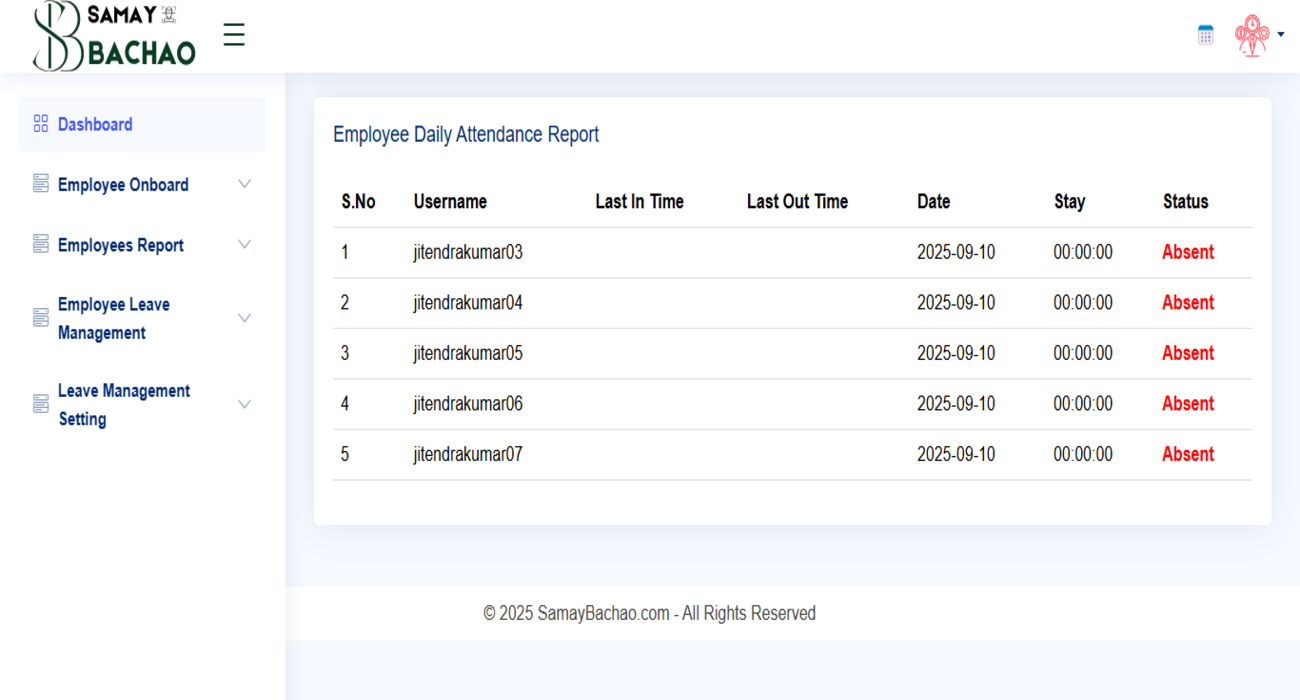Image resolution: width=1300 pixels, height=700 pixels.
Task: Toggle the sidebar with the hamburger menu
Action: point(234,34)
